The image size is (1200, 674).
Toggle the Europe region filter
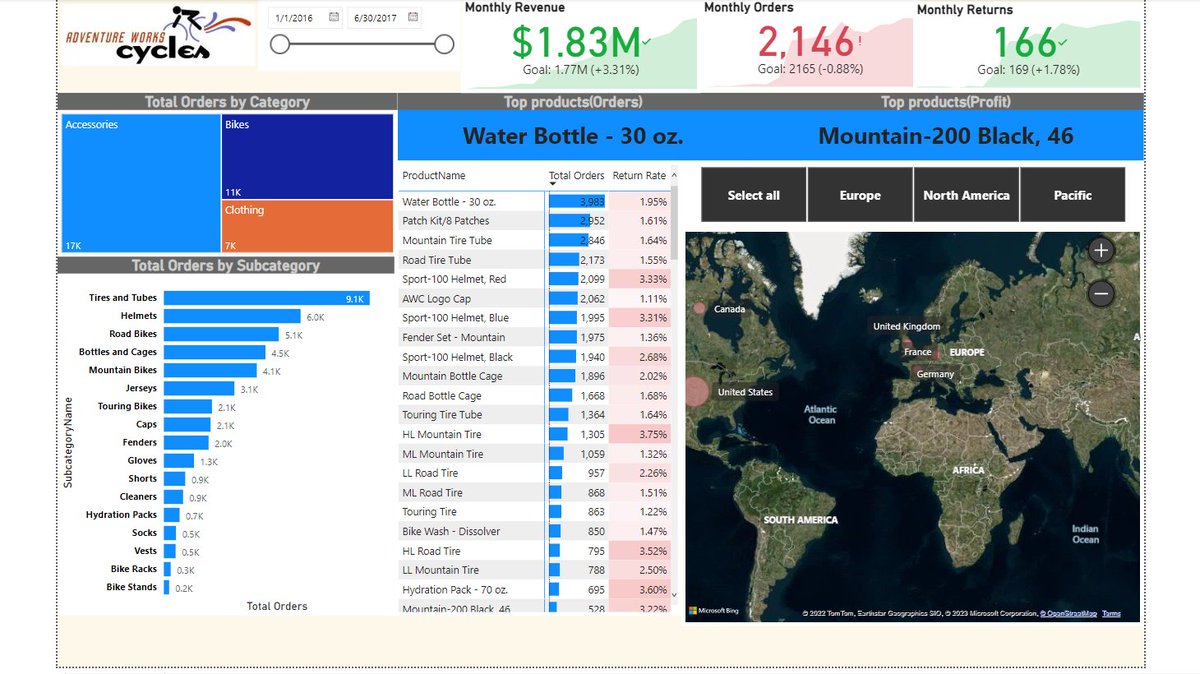coord(860,194)
